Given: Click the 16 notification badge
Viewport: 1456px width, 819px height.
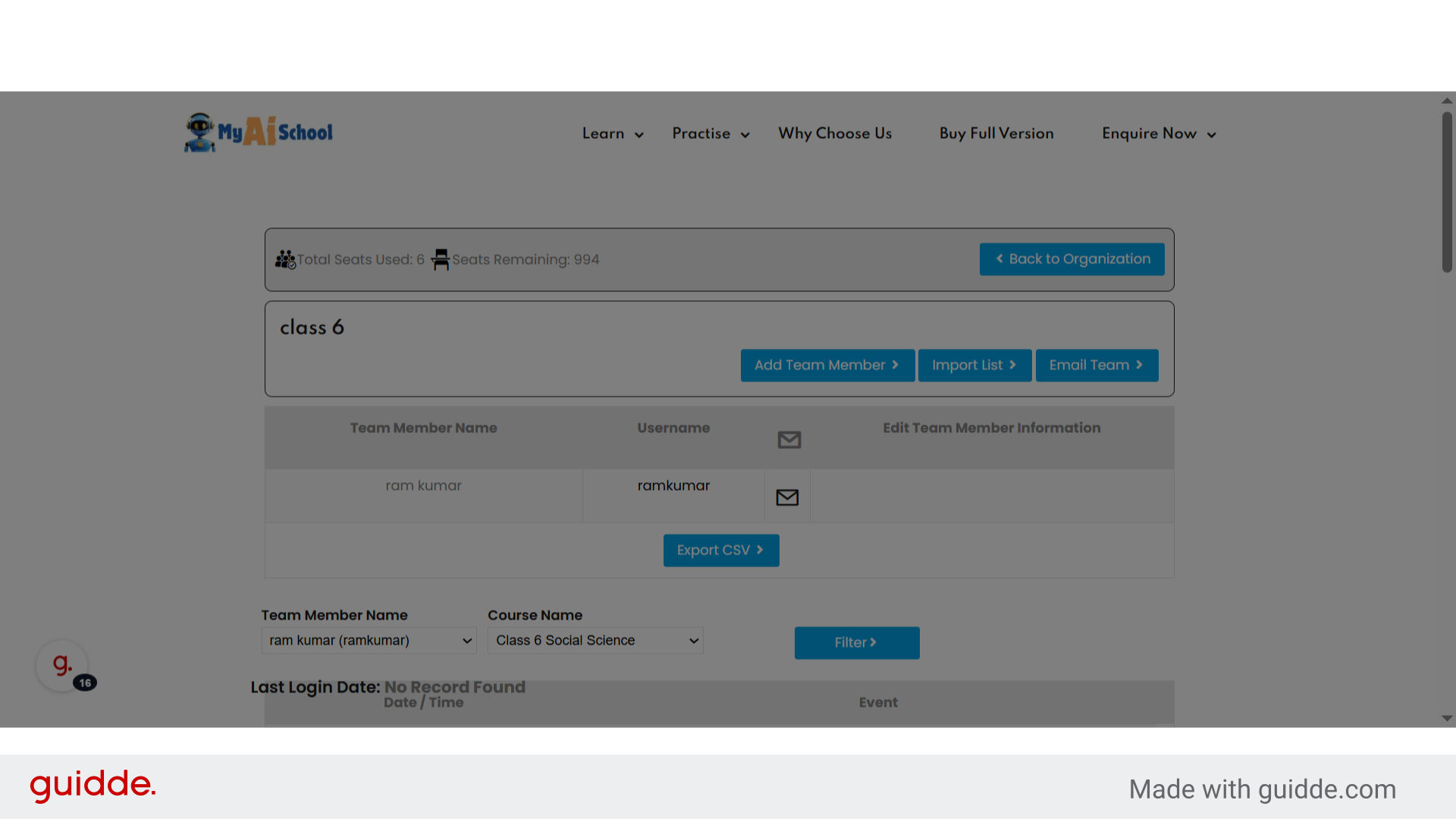Looking at the screenshot, I should (x=85, y=682).
